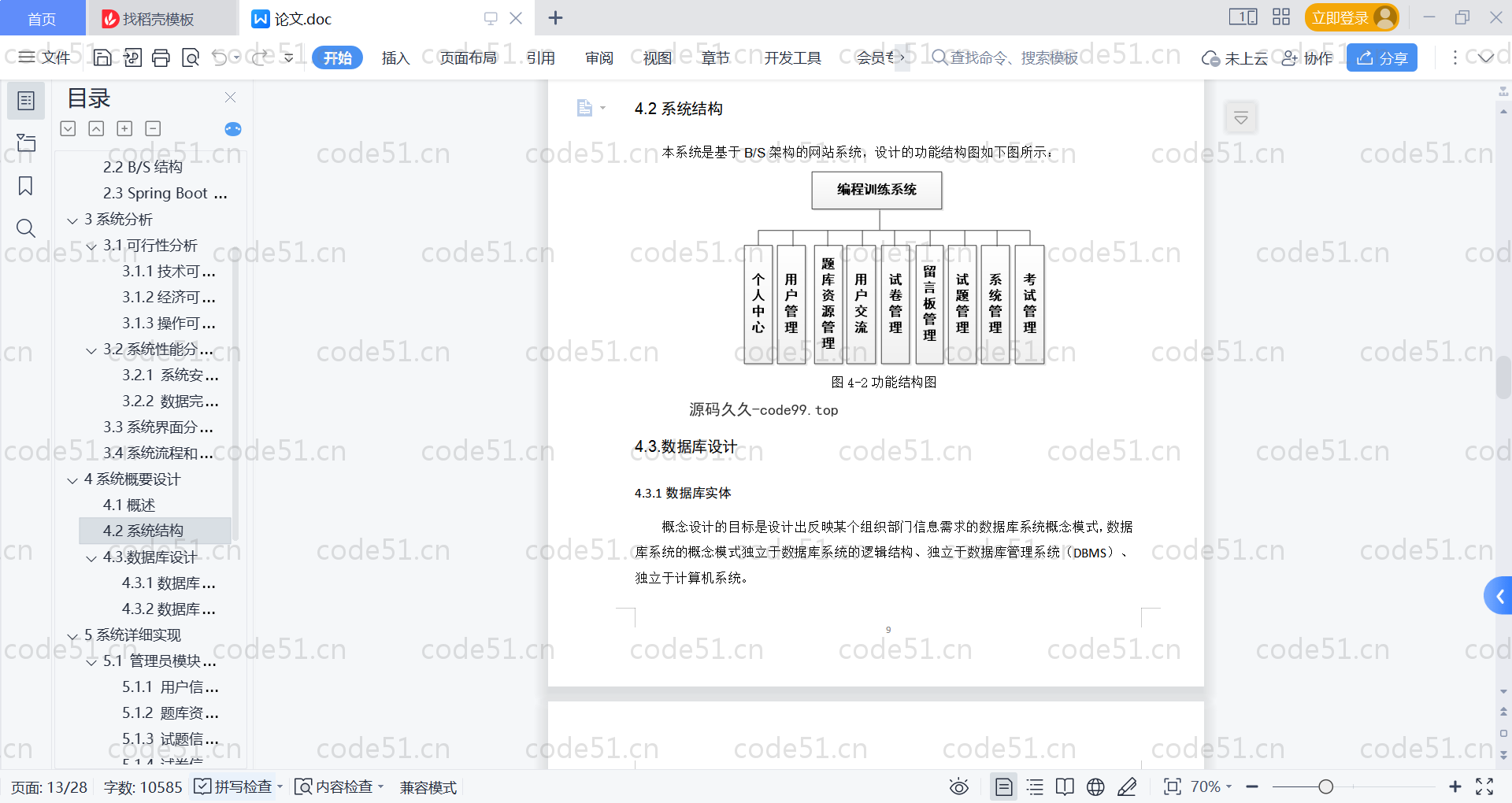Enter full screen mode icon
The image size is (1512, 803).
coord(1484,786)
